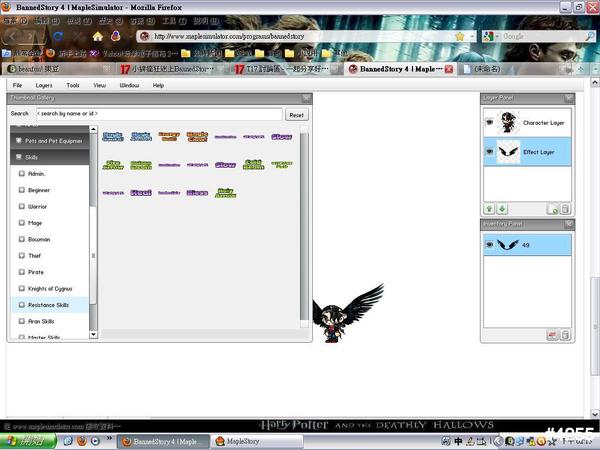Click the Reset search button
This screenshot has height=450, width=600.
coord(297,115)
